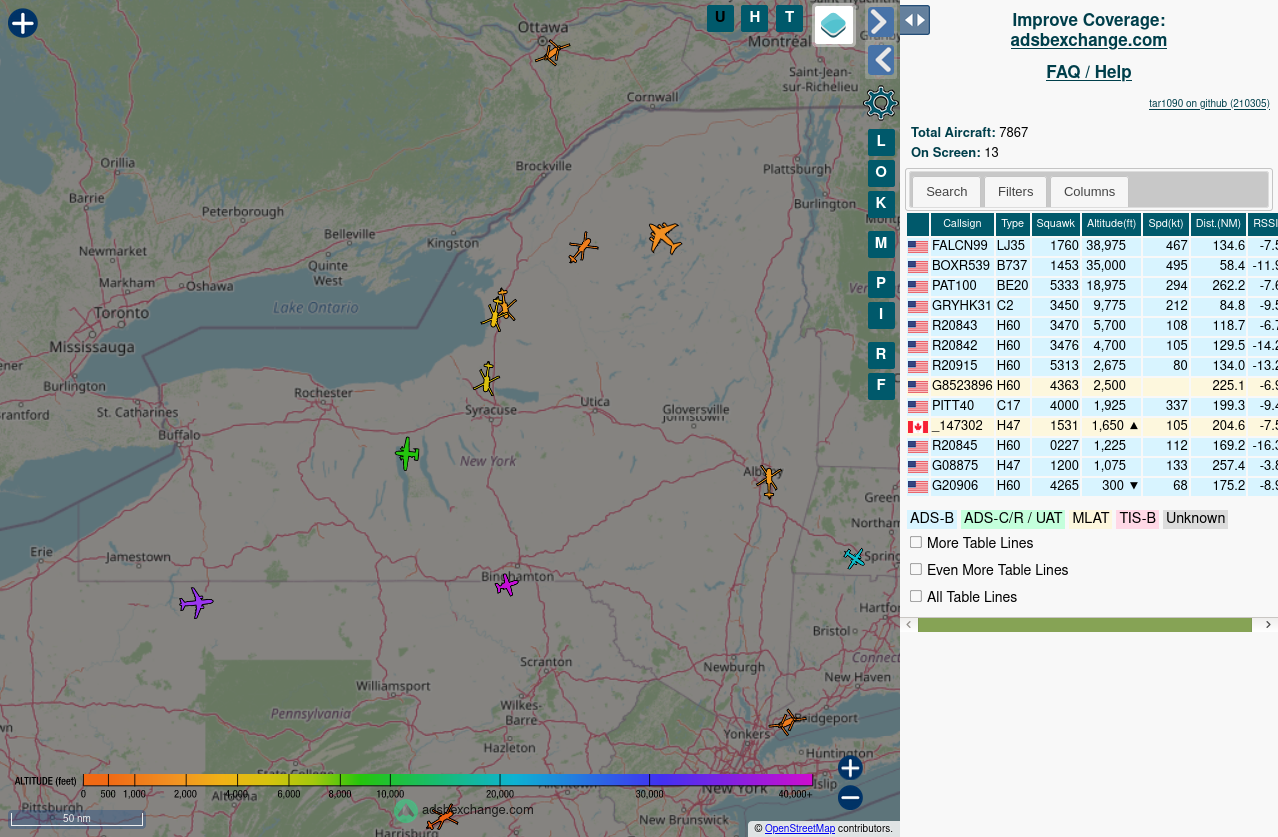
Task: Zoom out with the map minus button
Action: 850,797
